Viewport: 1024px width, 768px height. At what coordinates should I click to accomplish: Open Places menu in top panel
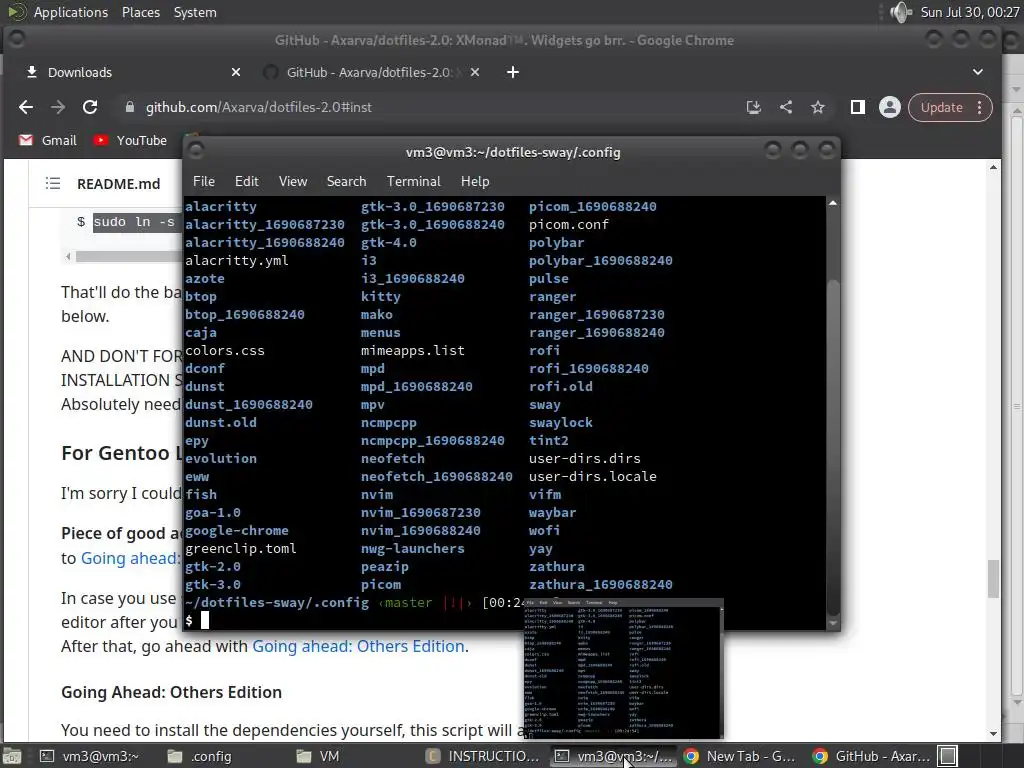click(x=141, y=12)
